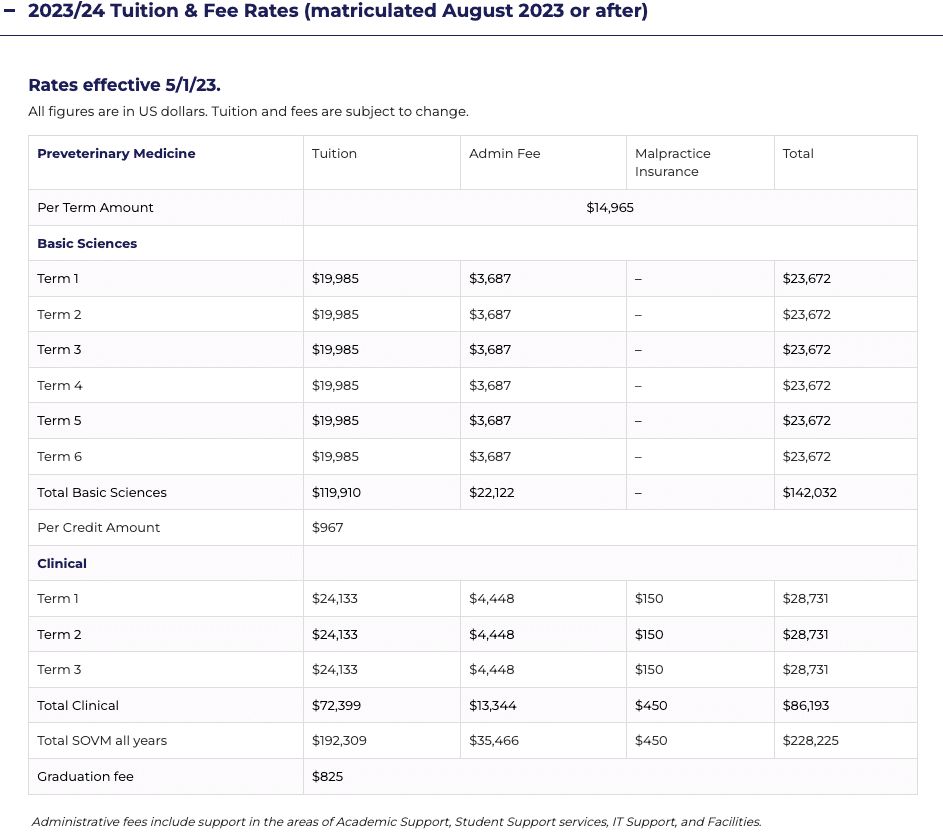Select the $35,466 SOVM admin fee total
The height and width of the screenshot is (832, 943).
point(494,741)
